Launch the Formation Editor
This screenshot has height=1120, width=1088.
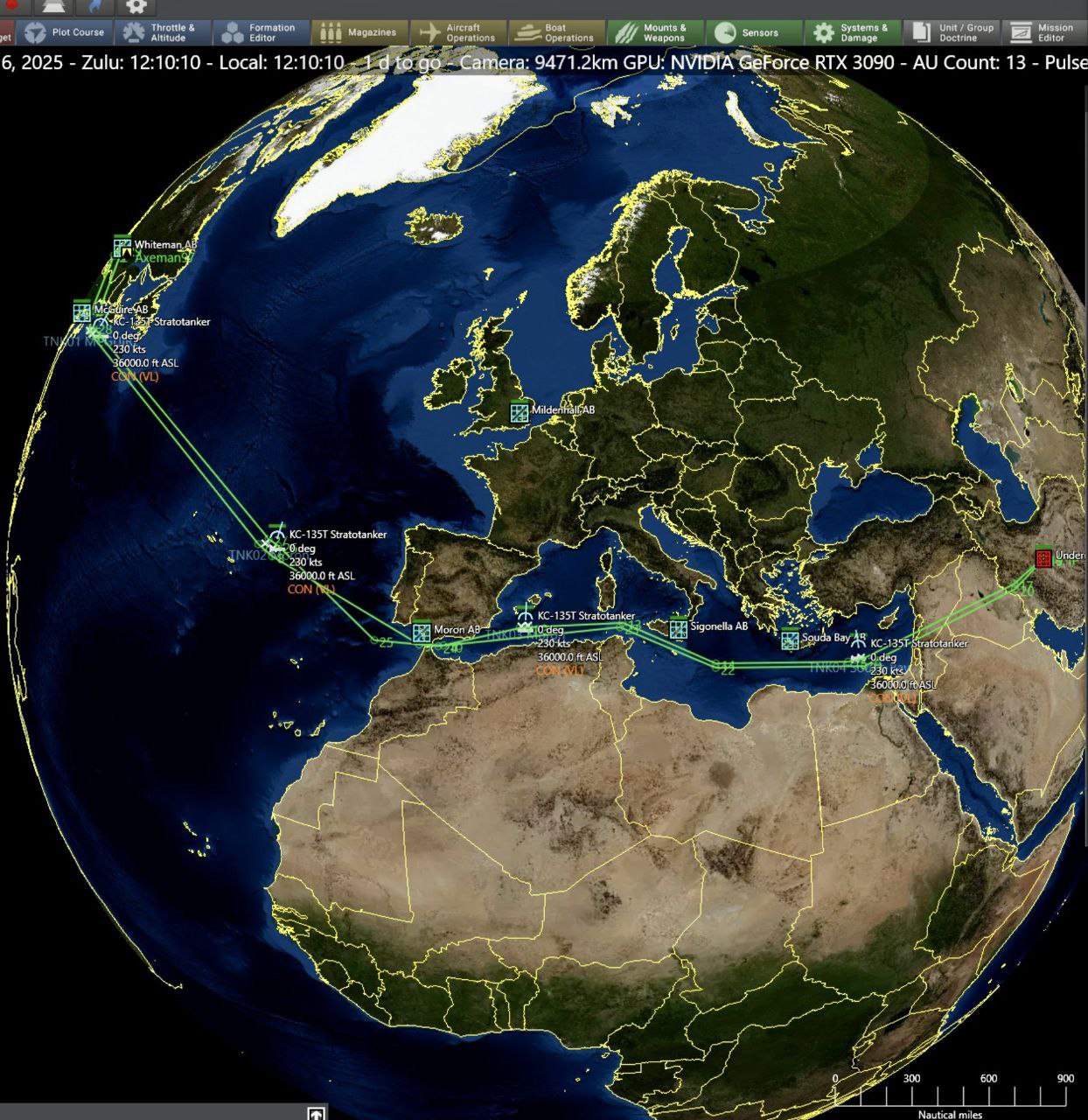(x=262, y=32)
